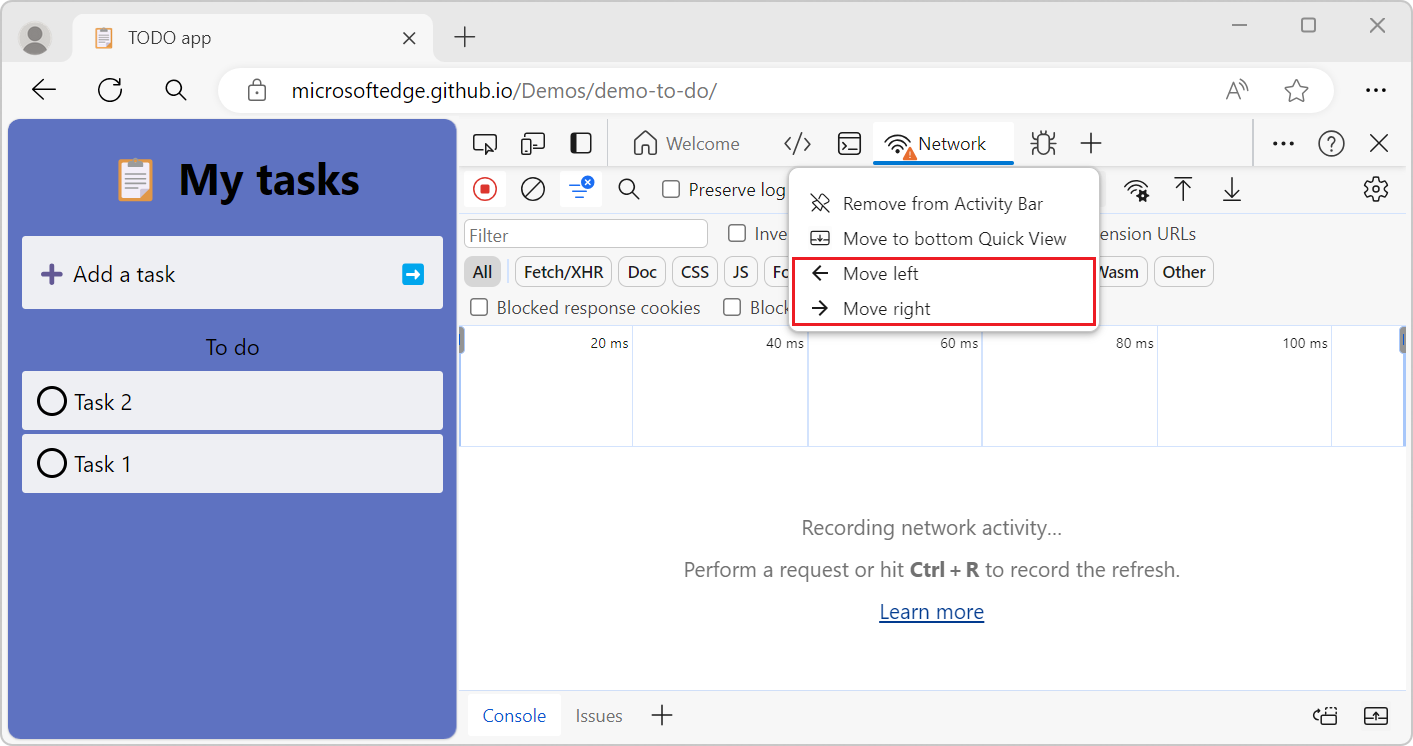Click the More tools plus icon
This screenshot has width=1413, height=746.
[1091, 144]
